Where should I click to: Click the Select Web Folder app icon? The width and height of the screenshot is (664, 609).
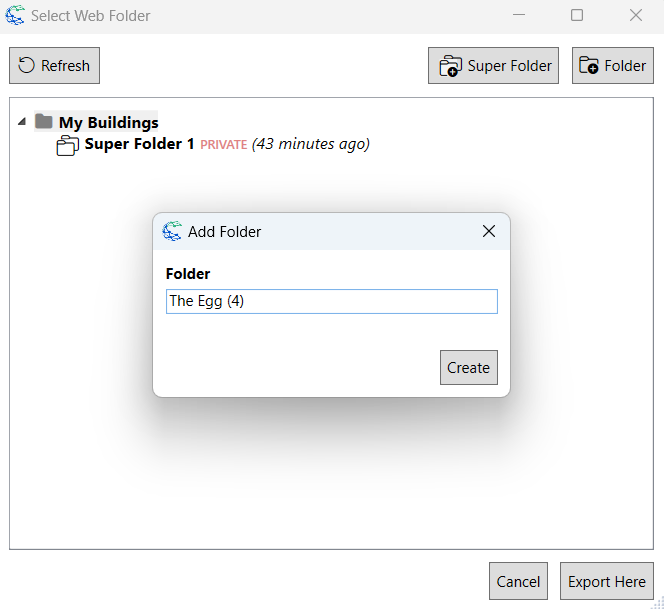click(x=15, y=15)
